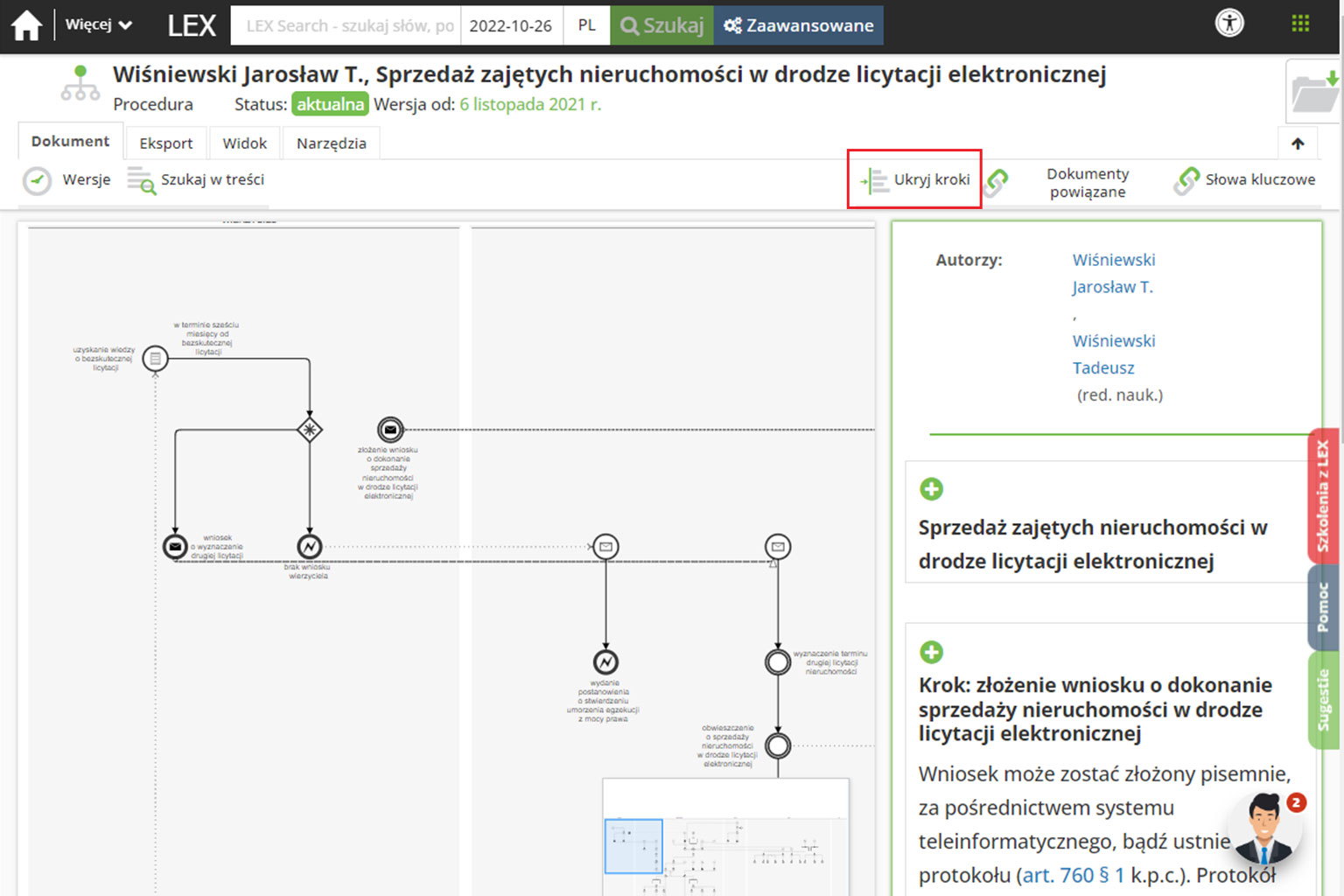1344x896 pixels.
Task: Expand the Sprzedaż zajętych nieruchomości section
Action: pos(931,489)
